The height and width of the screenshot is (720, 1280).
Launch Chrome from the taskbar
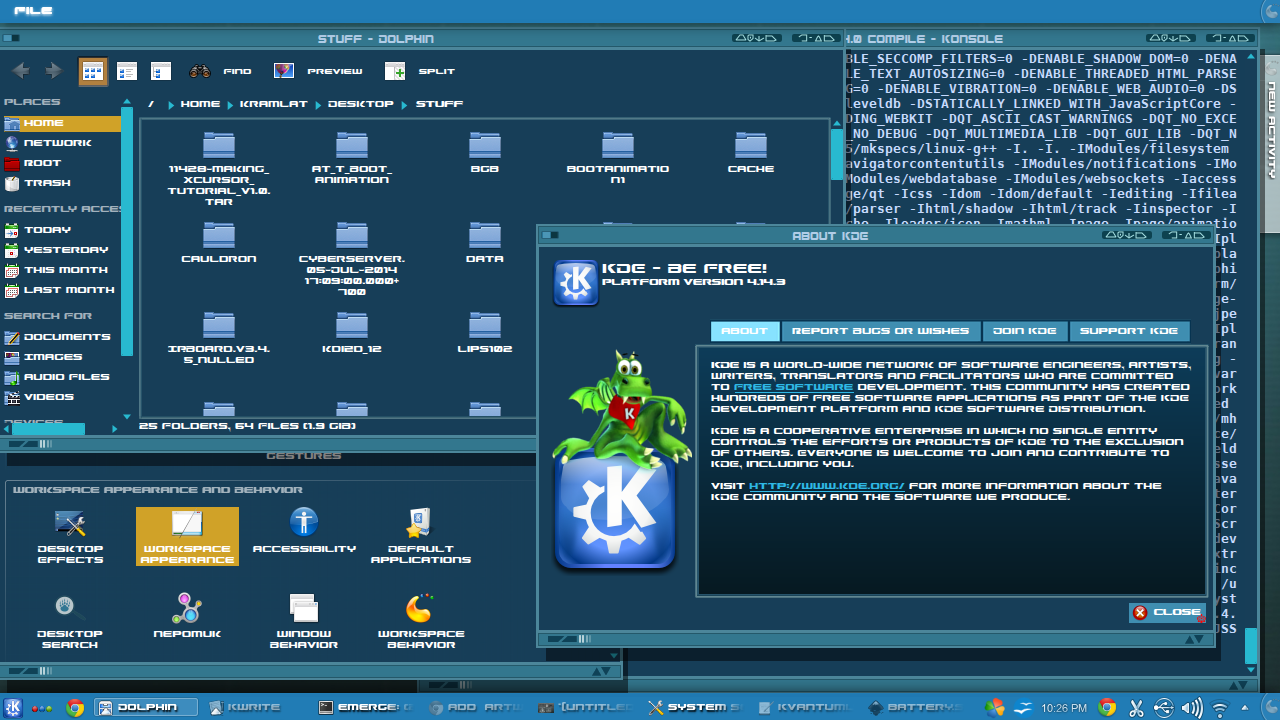74,707
